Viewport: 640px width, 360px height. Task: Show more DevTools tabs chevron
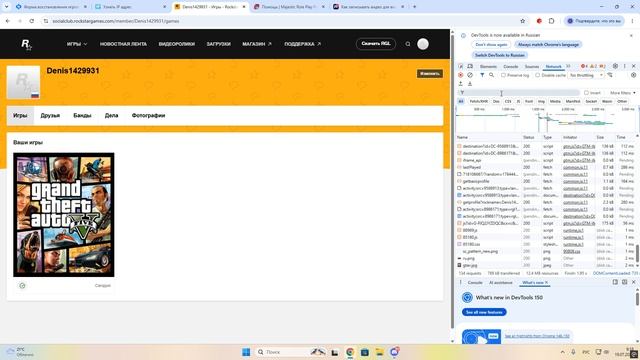pyautogui.click(x=568, y=66)
